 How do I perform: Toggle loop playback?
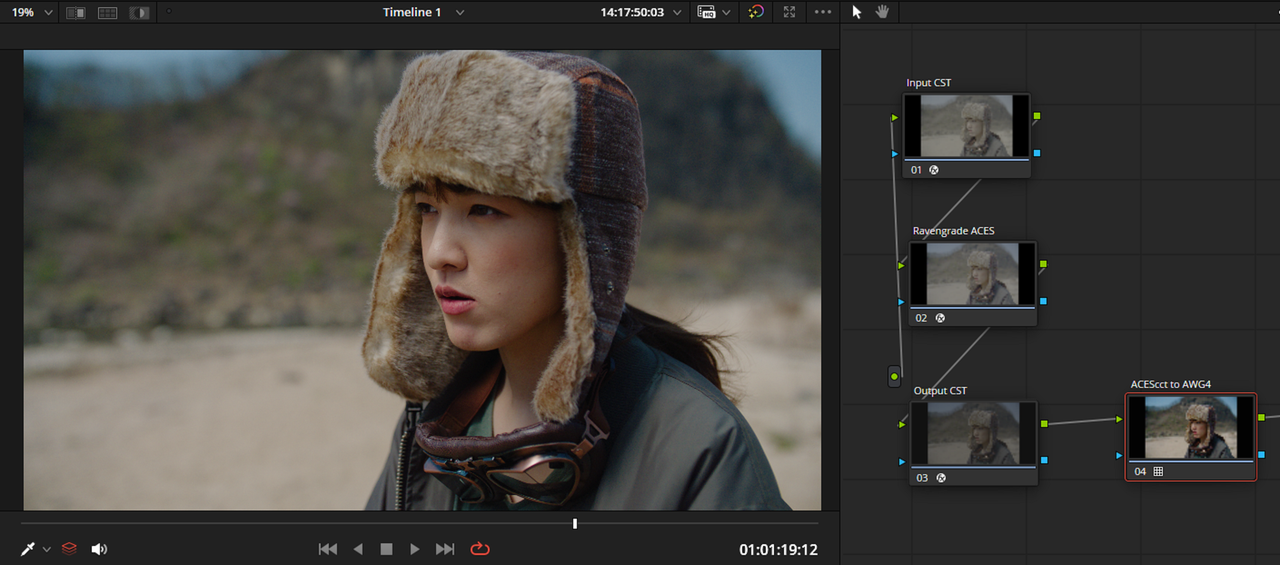(x=480, y=549)
